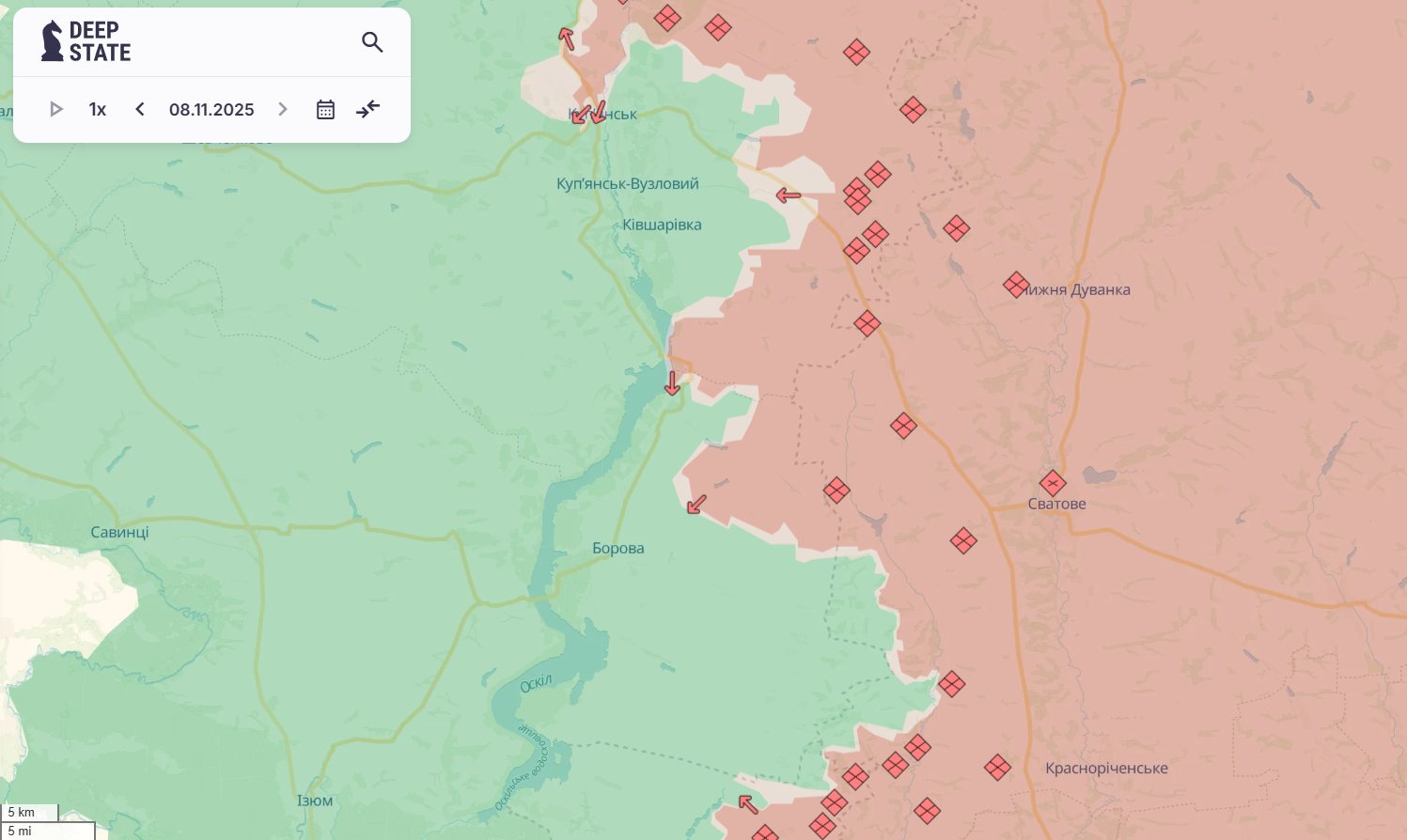Click the DeepState logo

pyautogui.click(x=86, y=42)
